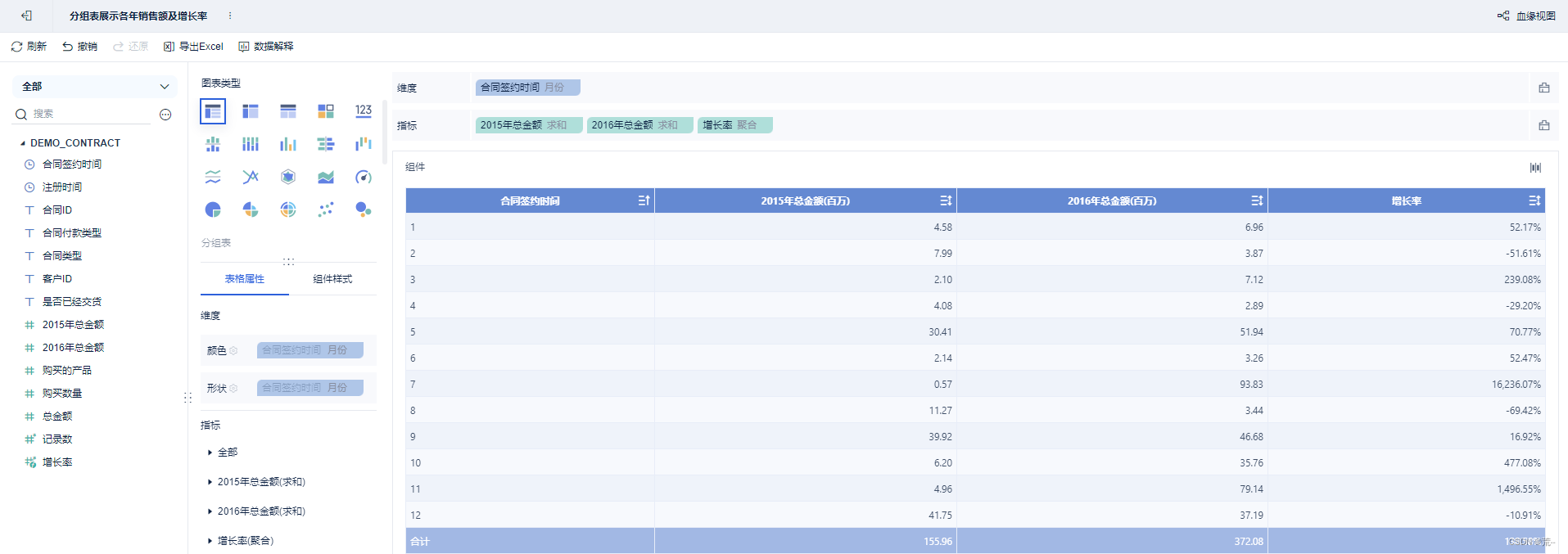This screenshot has height=554, width=1568.
Task: Open the color setting gear icon
Action: pos(233,350)
